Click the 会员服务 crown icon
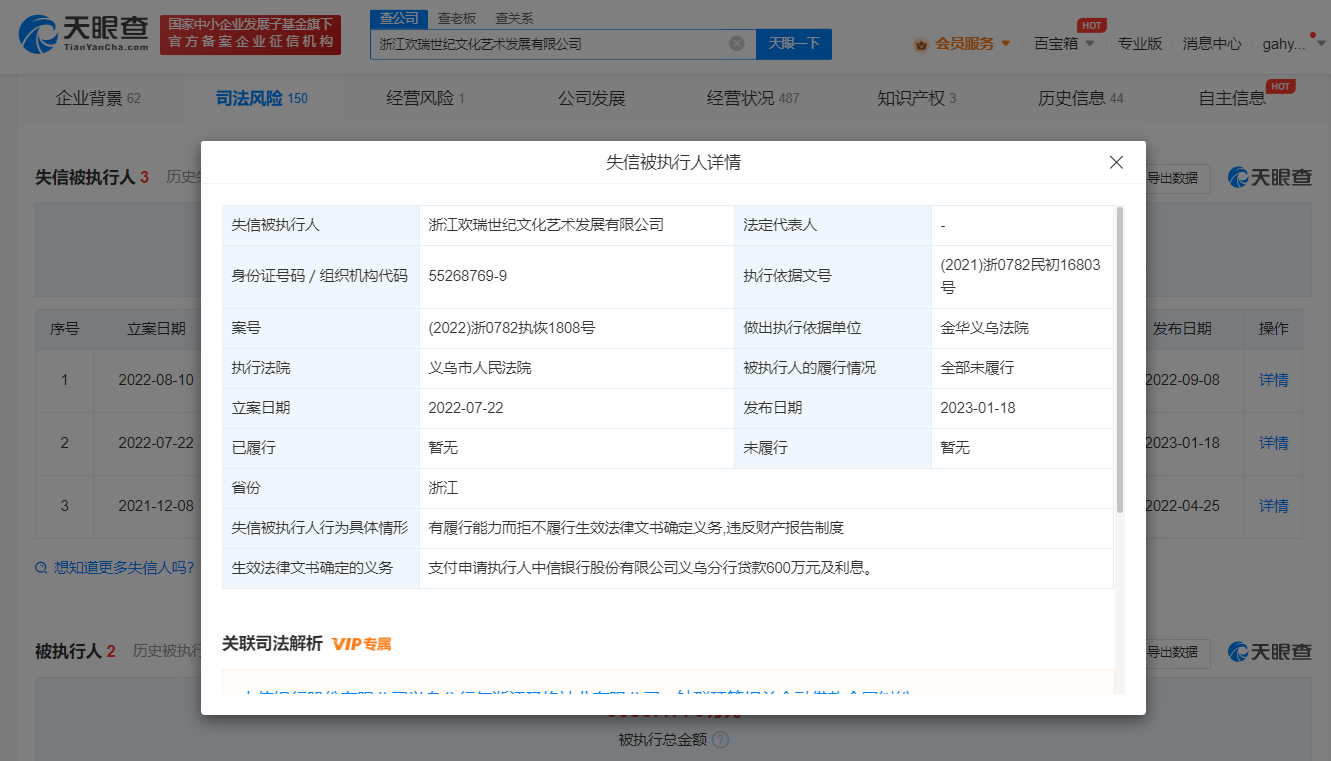 pos(920,44)
